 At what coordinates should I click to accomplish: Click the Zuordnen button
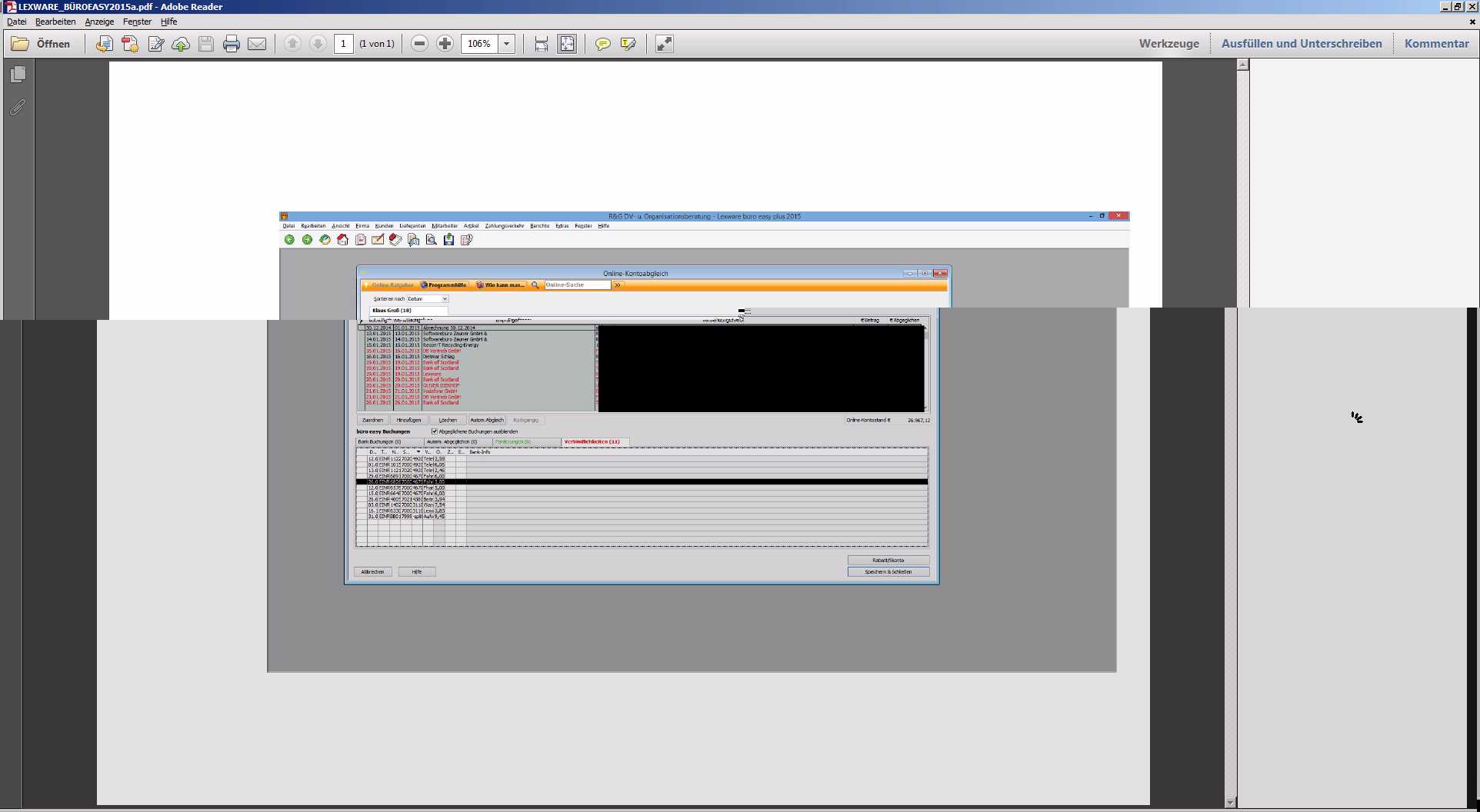pyautogui.click(x=373, y=420)
